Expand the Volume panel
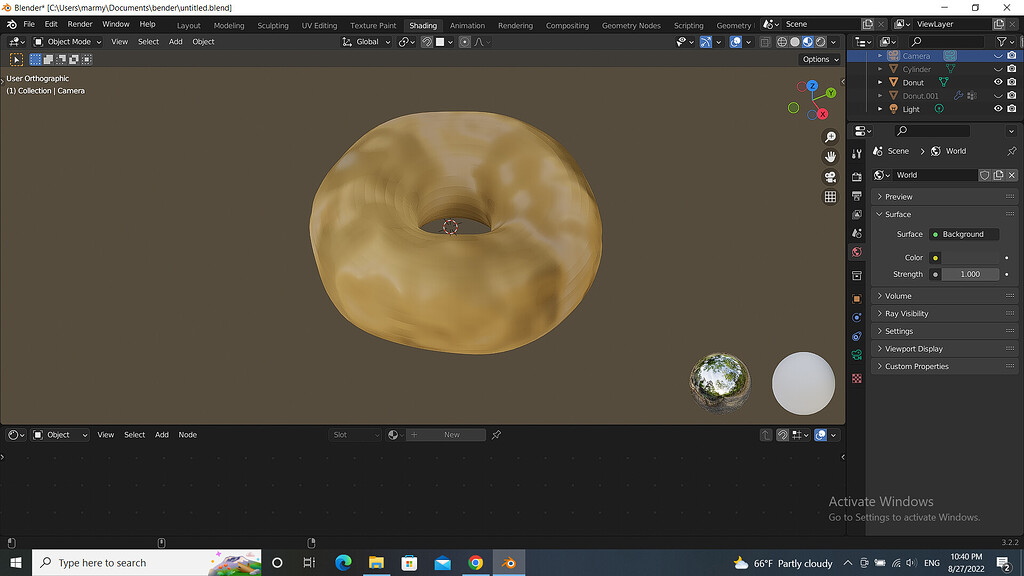The width and height of the screenshot is (1024, 576). (x=944, y=296)
